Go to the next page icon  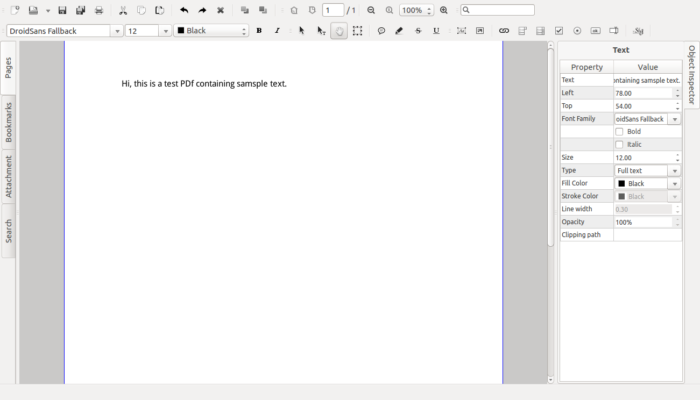(312, 10)
